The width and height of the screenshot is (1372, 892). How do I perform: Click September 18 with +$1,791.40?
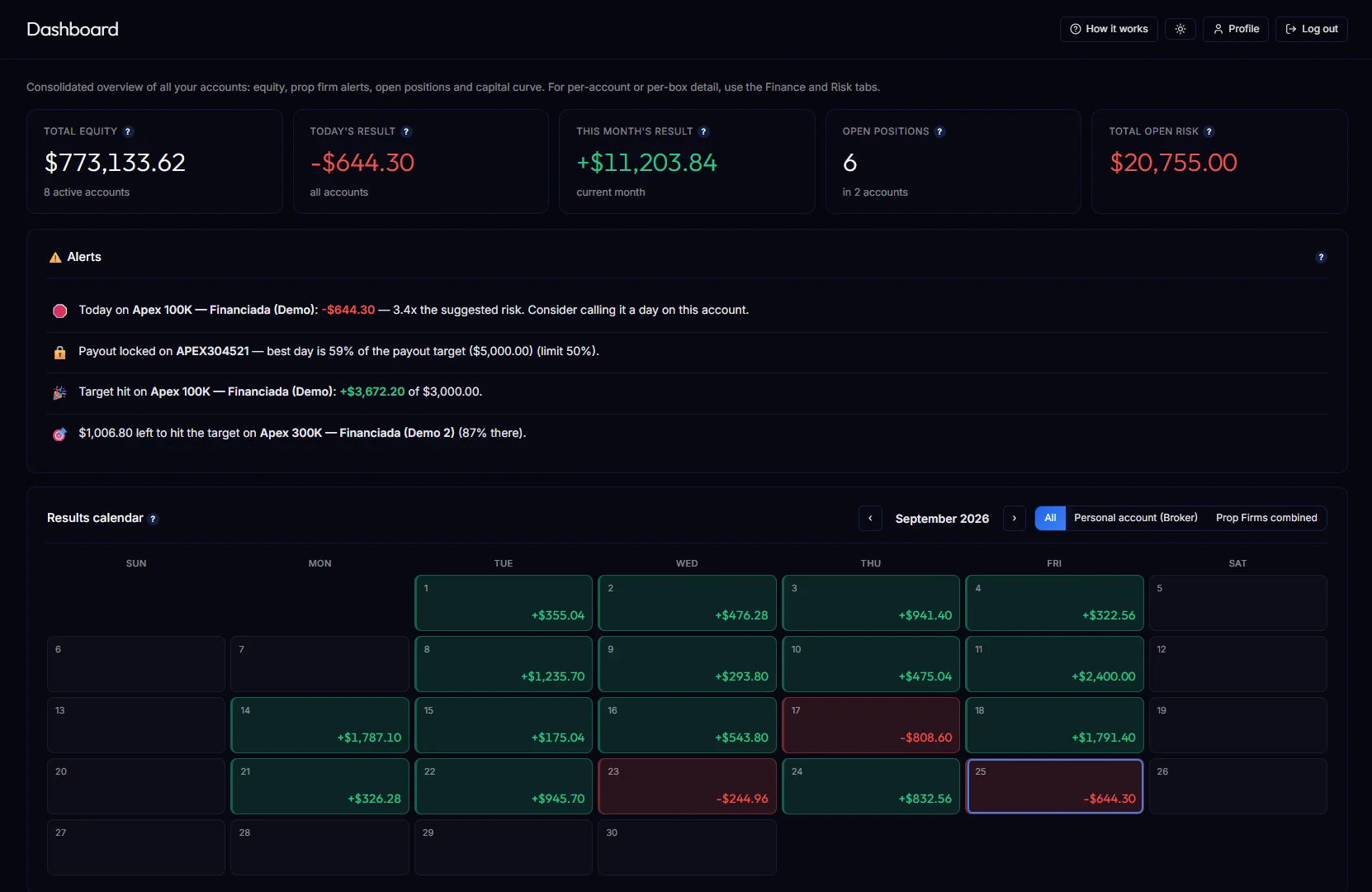(x=1054, y=725)
